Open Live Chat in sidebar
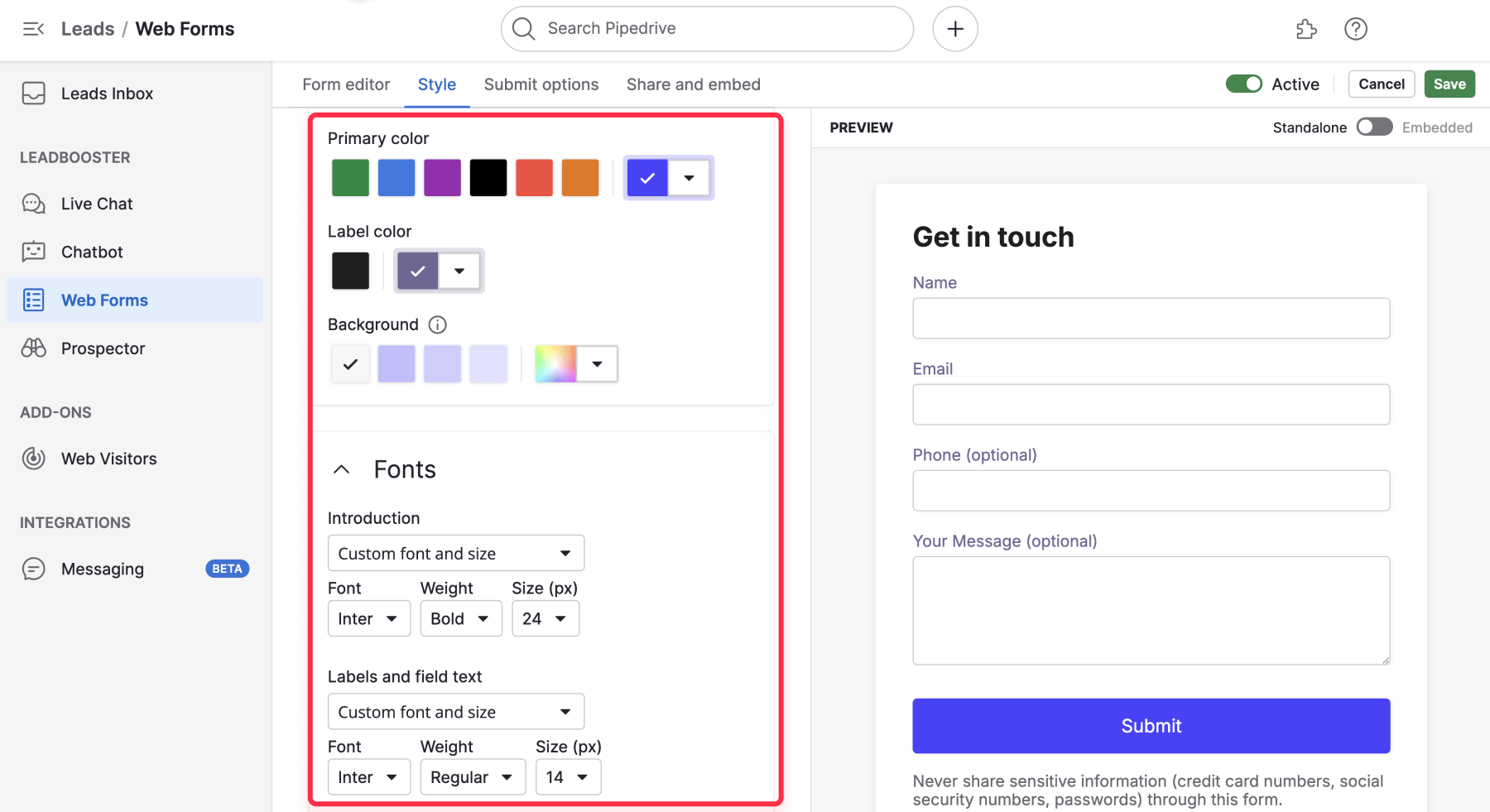This screenshot has width=1490, height=812. pos(97,204)
